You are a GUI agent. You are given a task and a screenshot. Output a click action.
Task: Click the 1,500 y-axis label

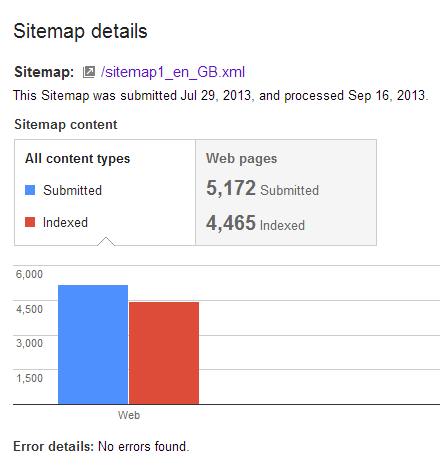(x=29, y=378)
